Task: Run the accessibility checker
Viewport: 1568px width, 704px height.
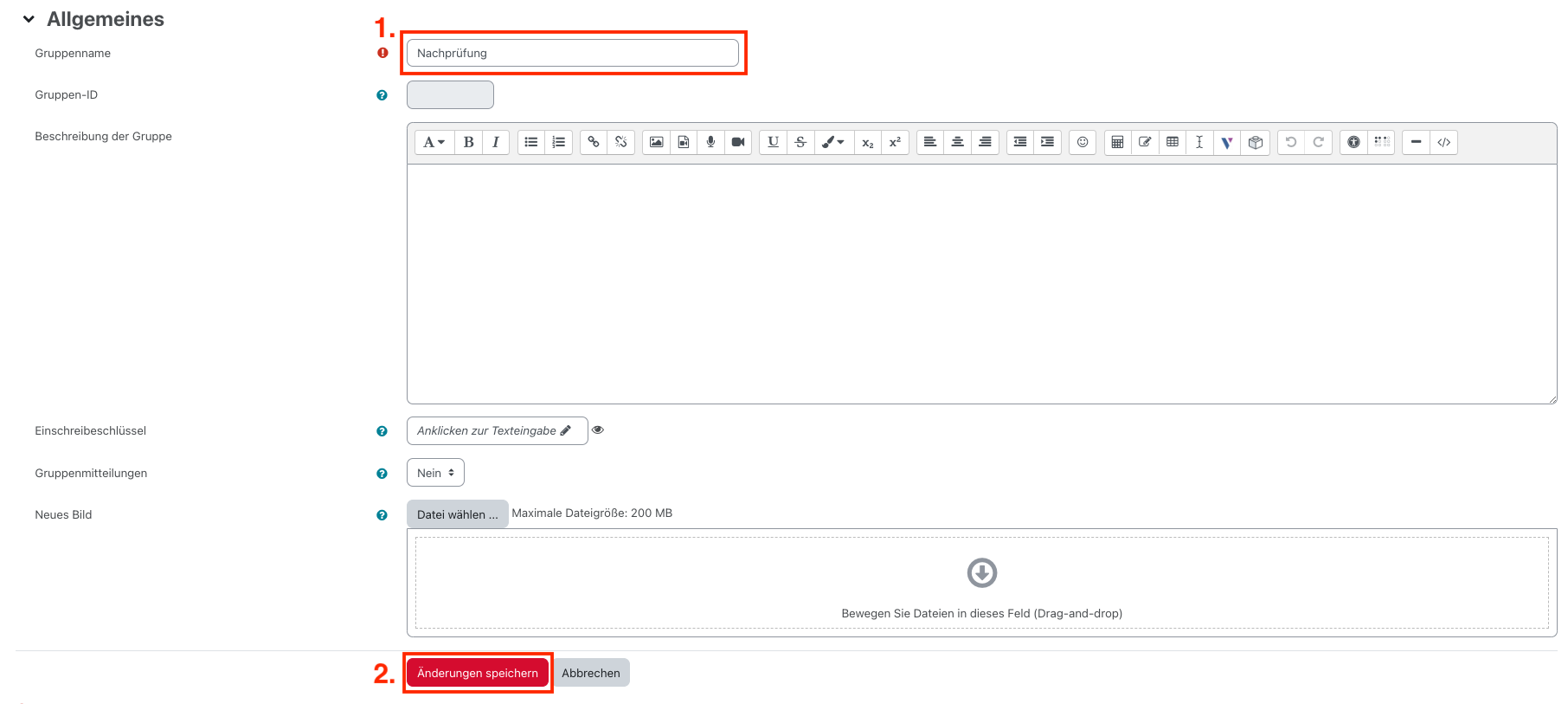Action: click(x=1353, y=142)
